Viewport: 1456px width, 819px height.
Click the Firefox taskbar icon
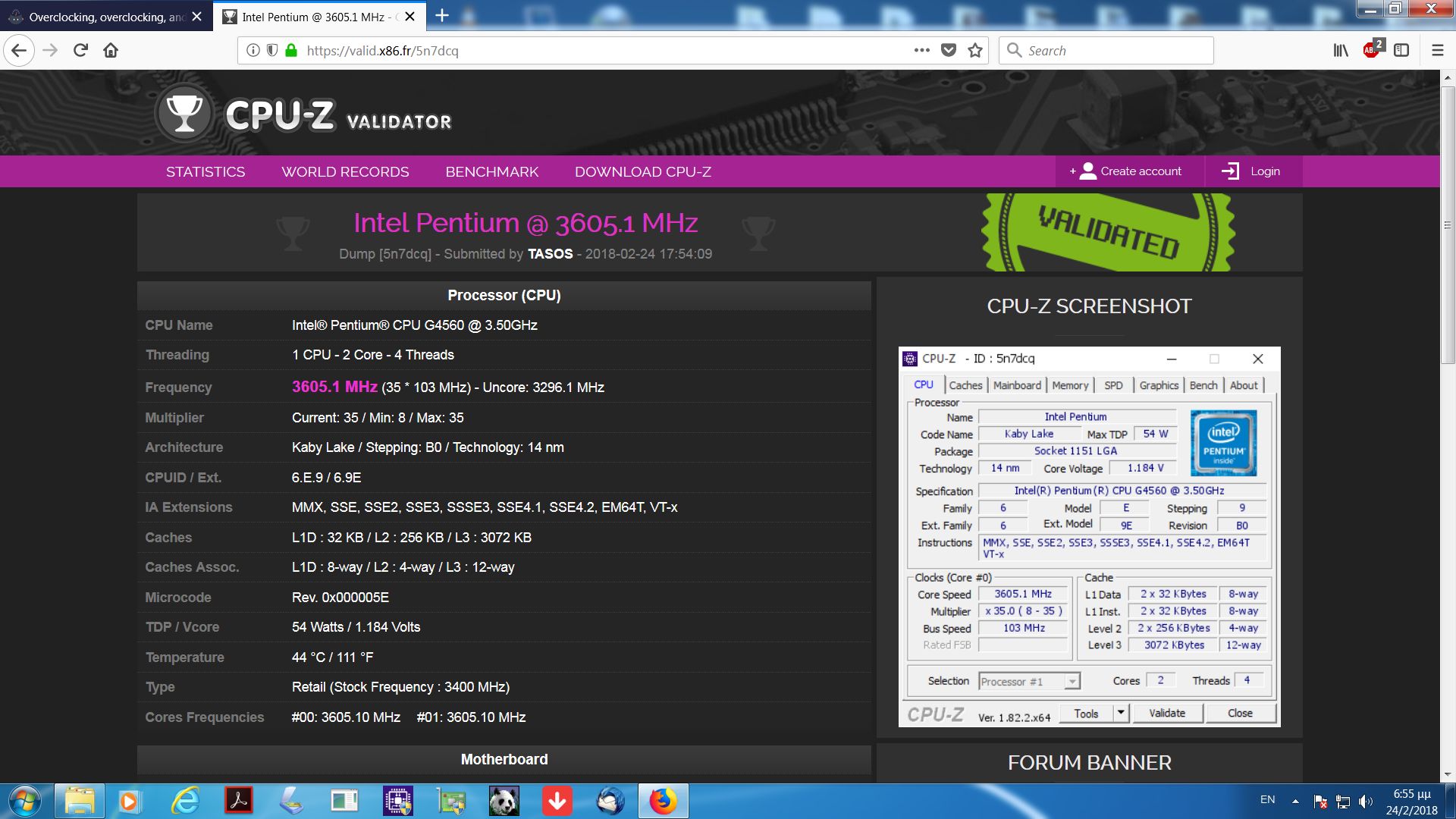(664, 802)
